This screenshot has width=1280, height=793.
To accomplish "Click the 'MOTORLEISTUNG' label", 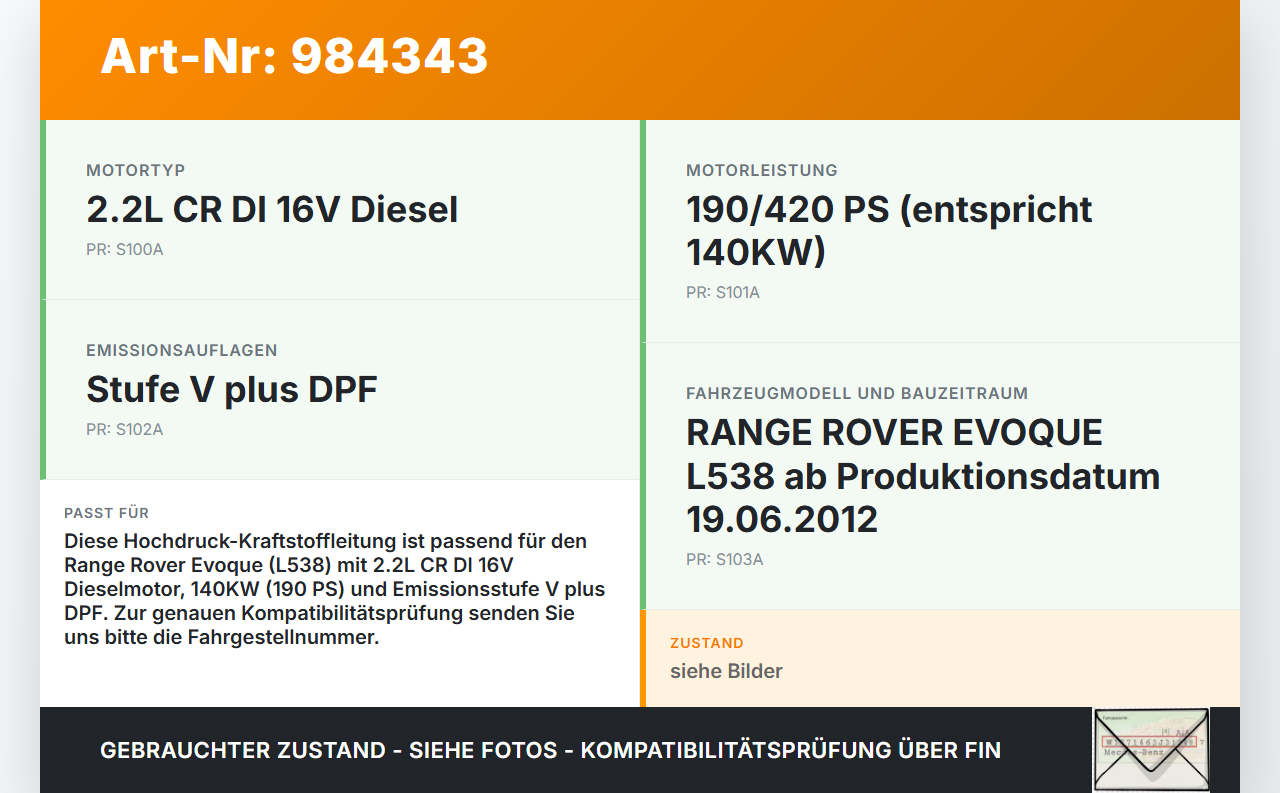I will 762,170.
